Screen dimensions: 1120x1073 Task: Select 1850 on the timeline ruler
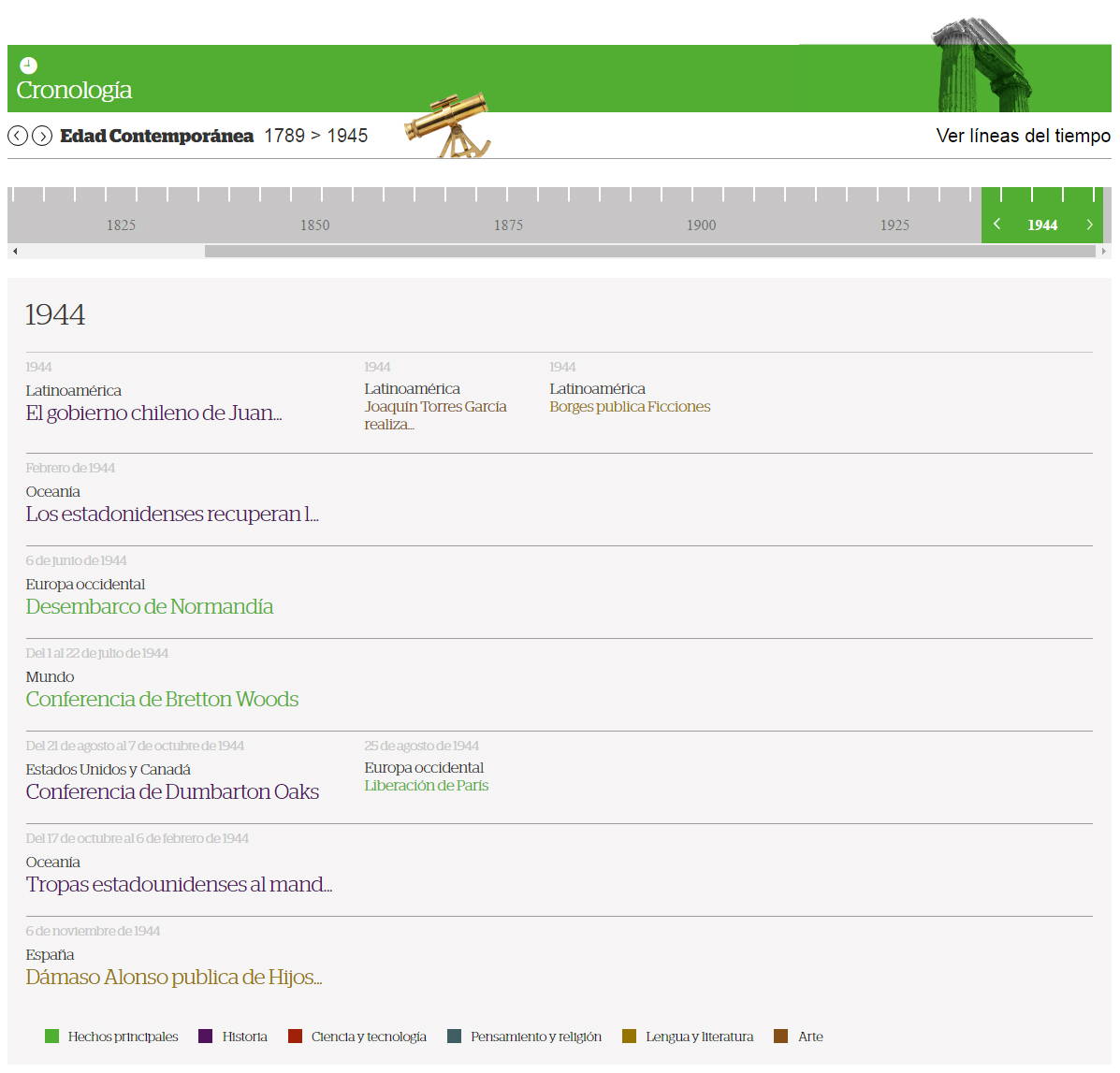[x=314, y=225]
